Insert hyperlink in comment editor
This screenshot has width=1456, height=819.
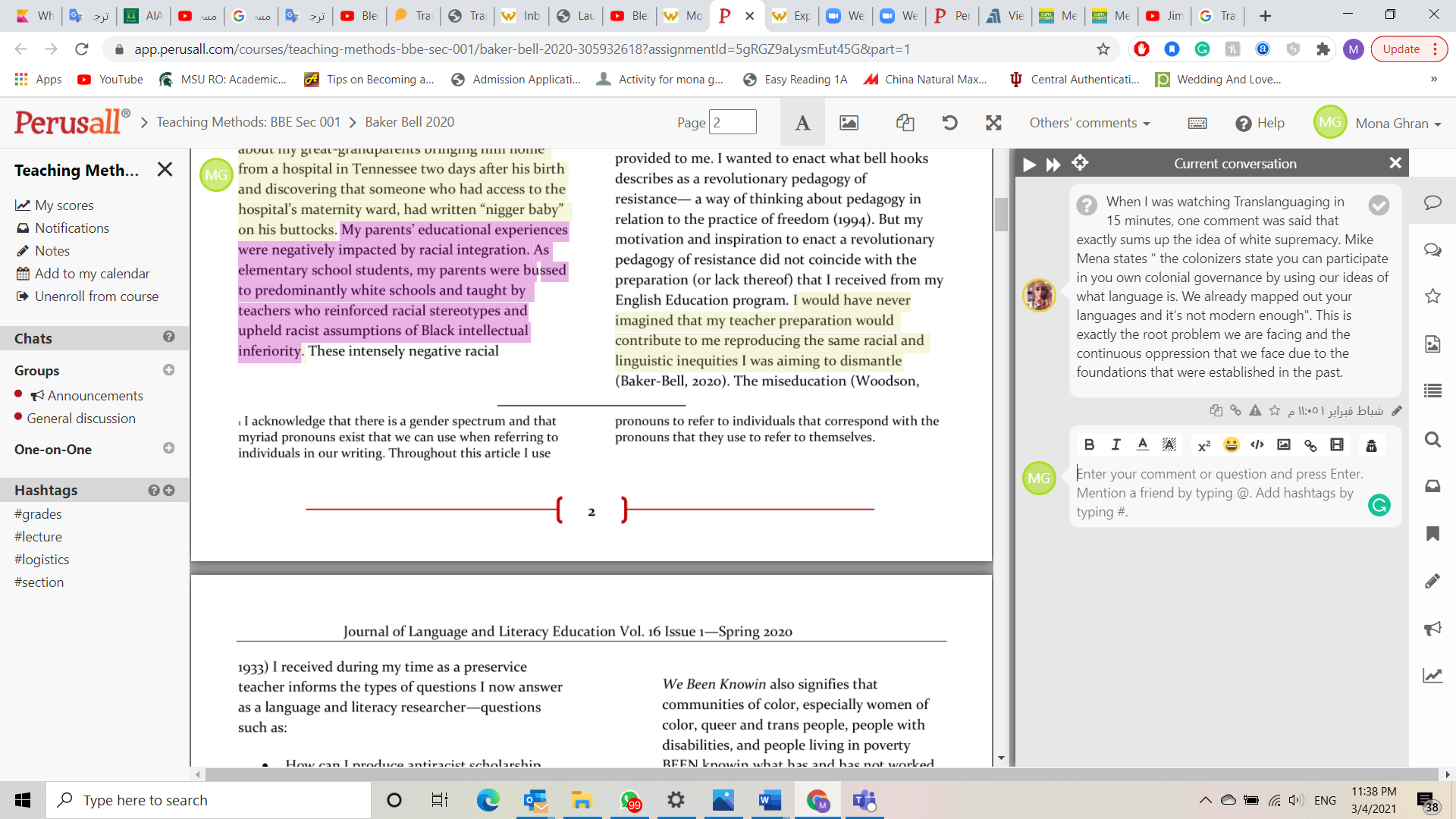point(1310,445)
